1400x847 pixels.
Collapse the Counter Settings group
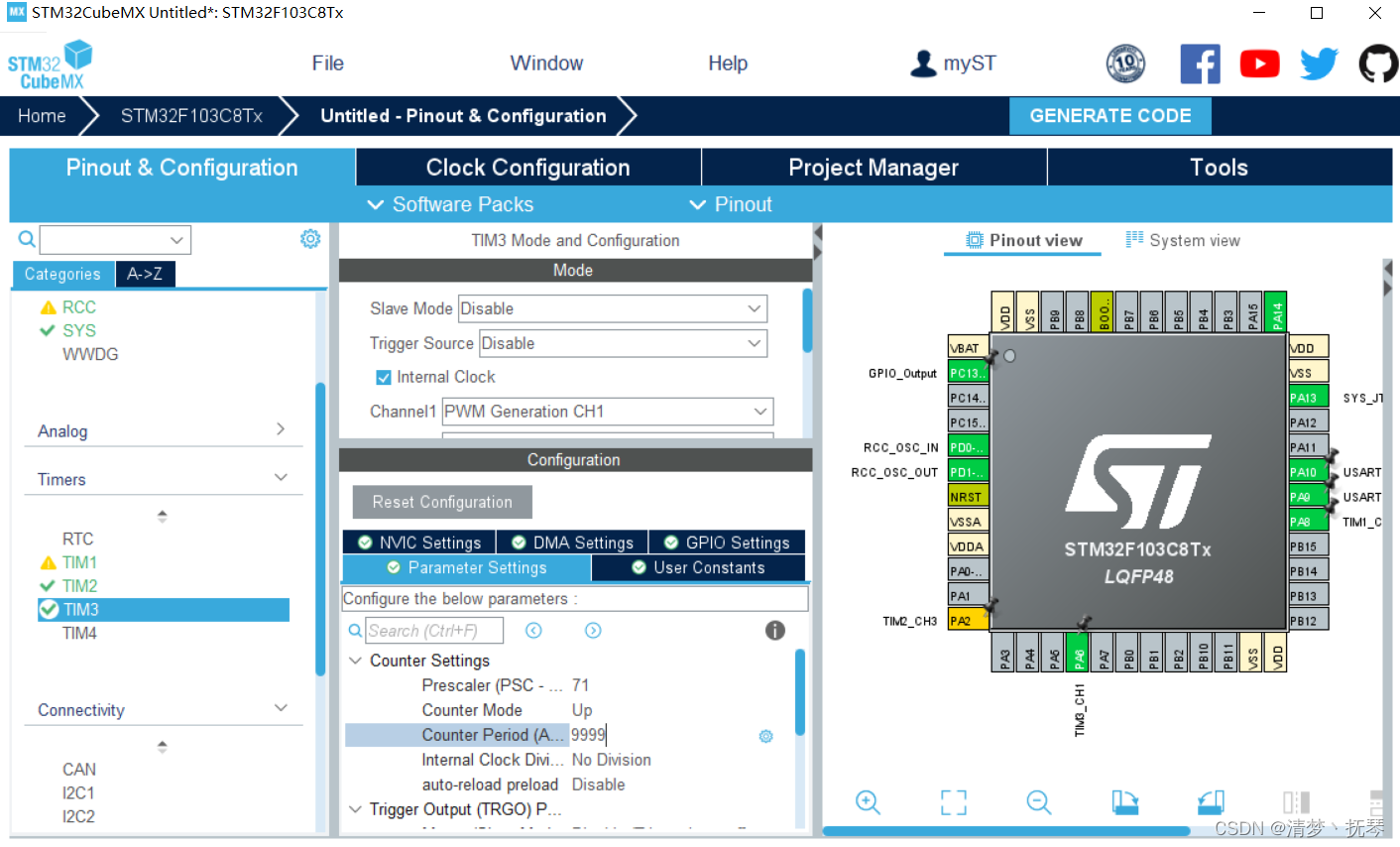point(356,661)
